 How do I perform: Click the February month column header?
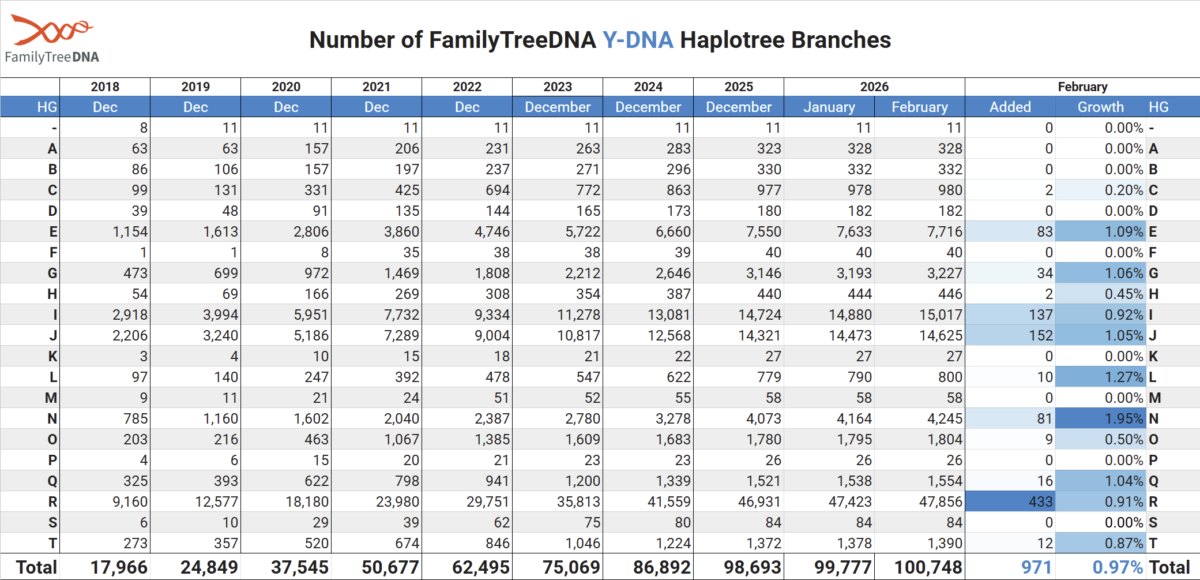click(919, 107)
